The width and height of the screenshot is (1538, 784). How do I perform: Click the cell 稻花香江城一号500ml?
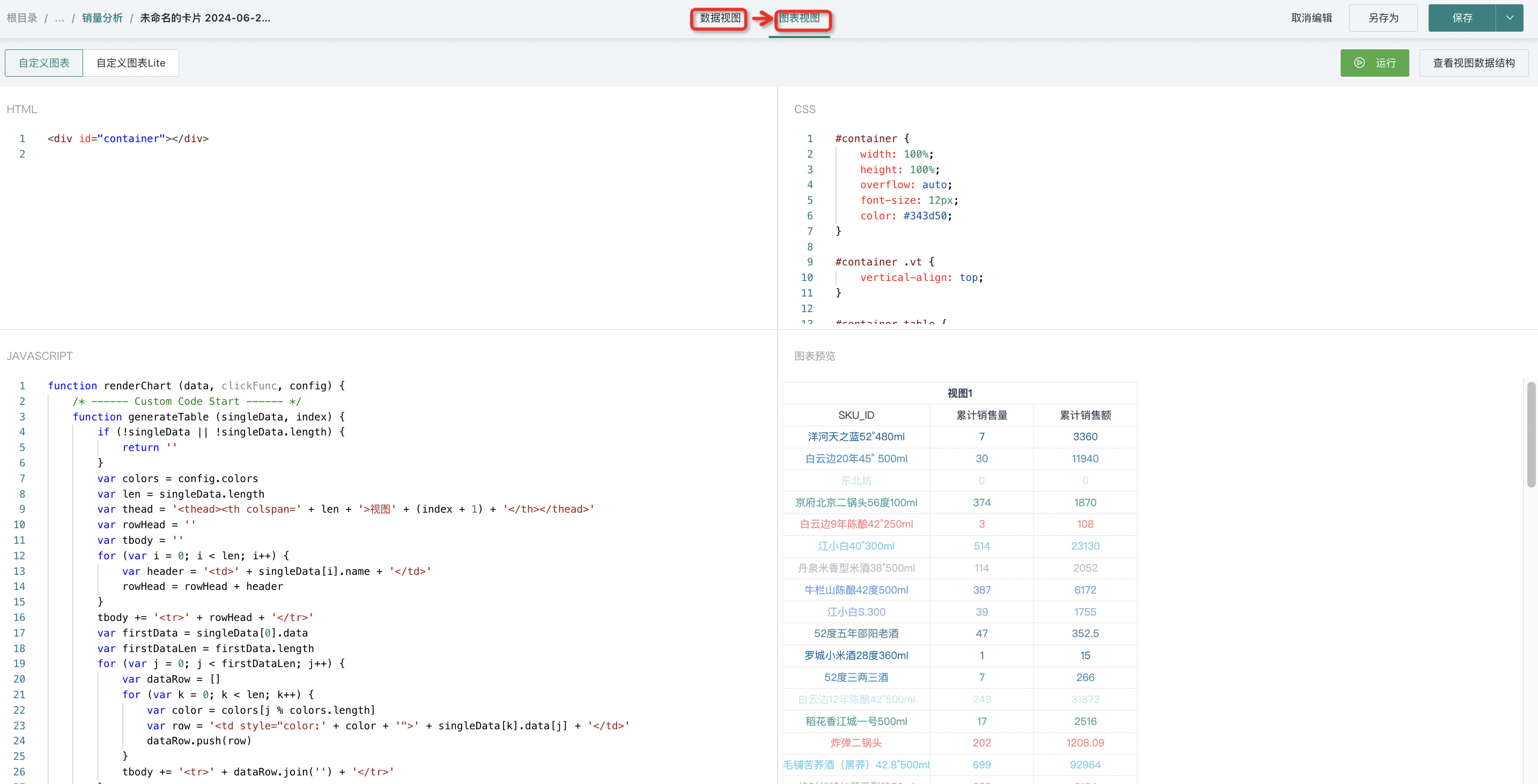point(855,721)
